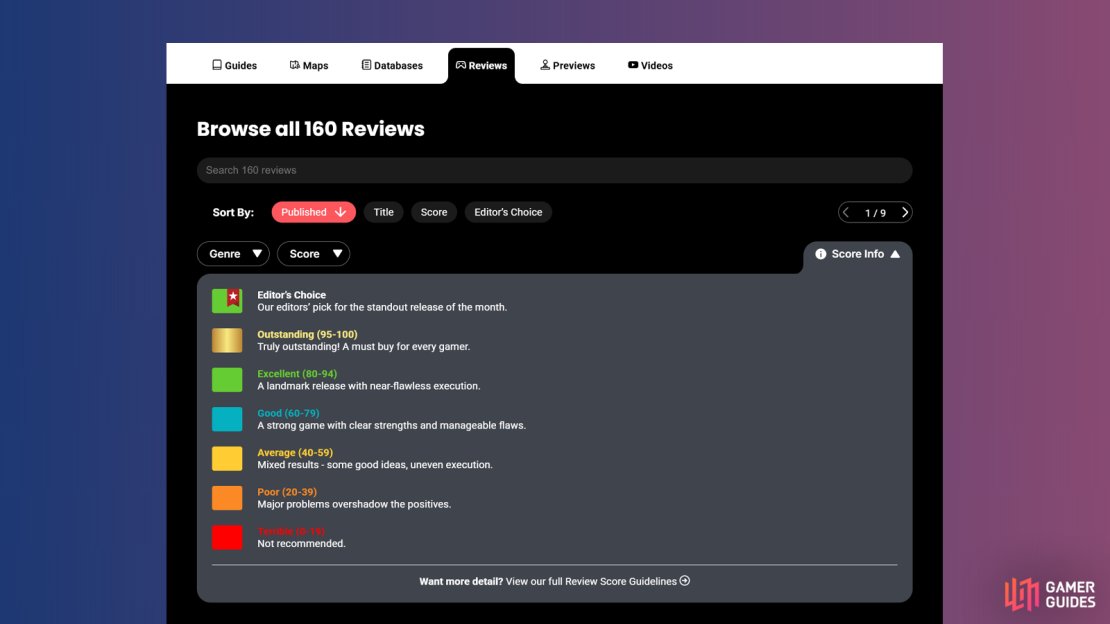Click the teal Good swatch

[227, 419]
